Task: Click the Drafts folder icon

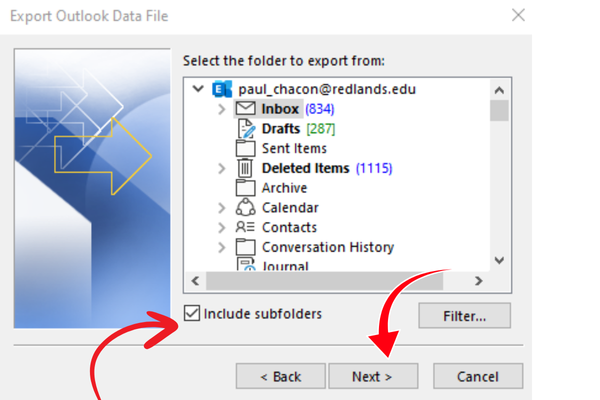Action: tap(246, 129)
